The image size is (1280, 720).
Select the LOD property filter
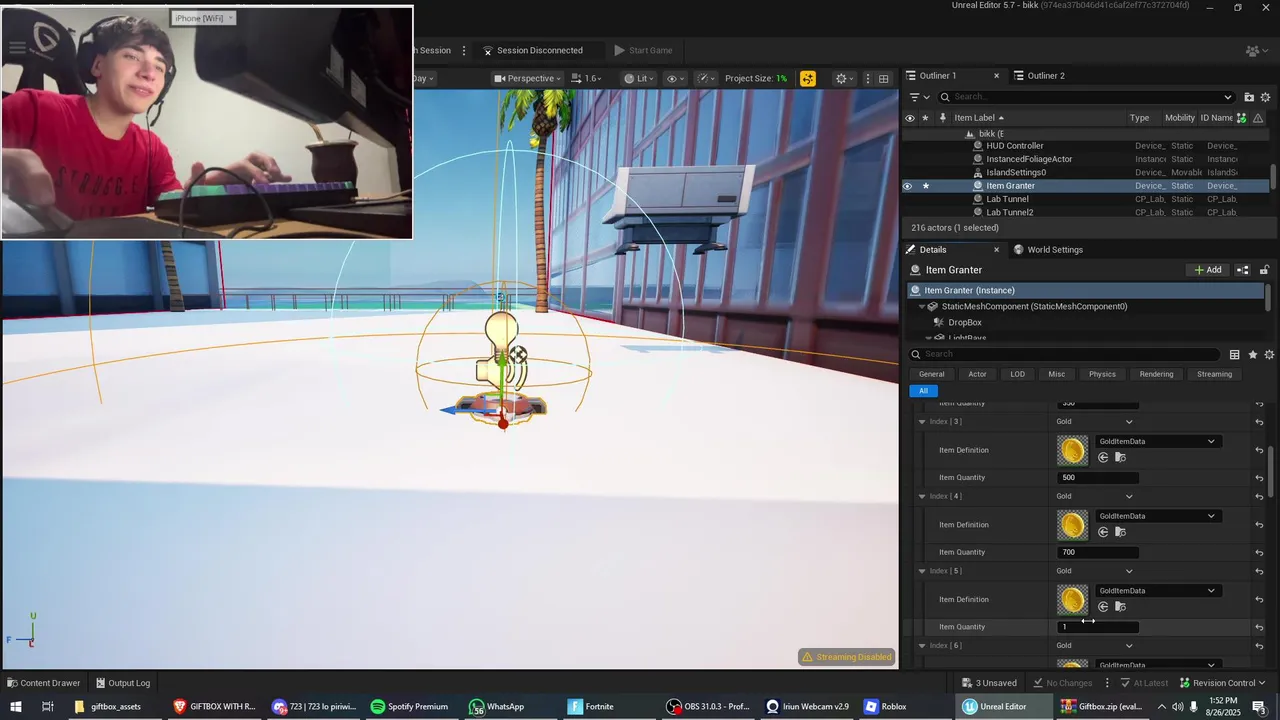pos(1017,374)
